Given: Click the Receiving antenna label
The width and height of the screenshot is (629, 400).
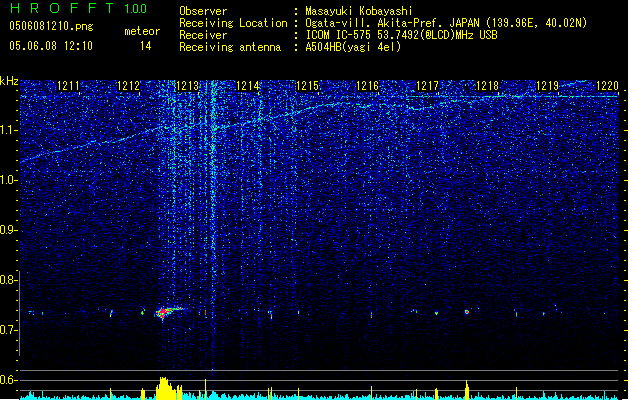Looking at the screenshot, I should pyautogui.click(x=230, y=47).
